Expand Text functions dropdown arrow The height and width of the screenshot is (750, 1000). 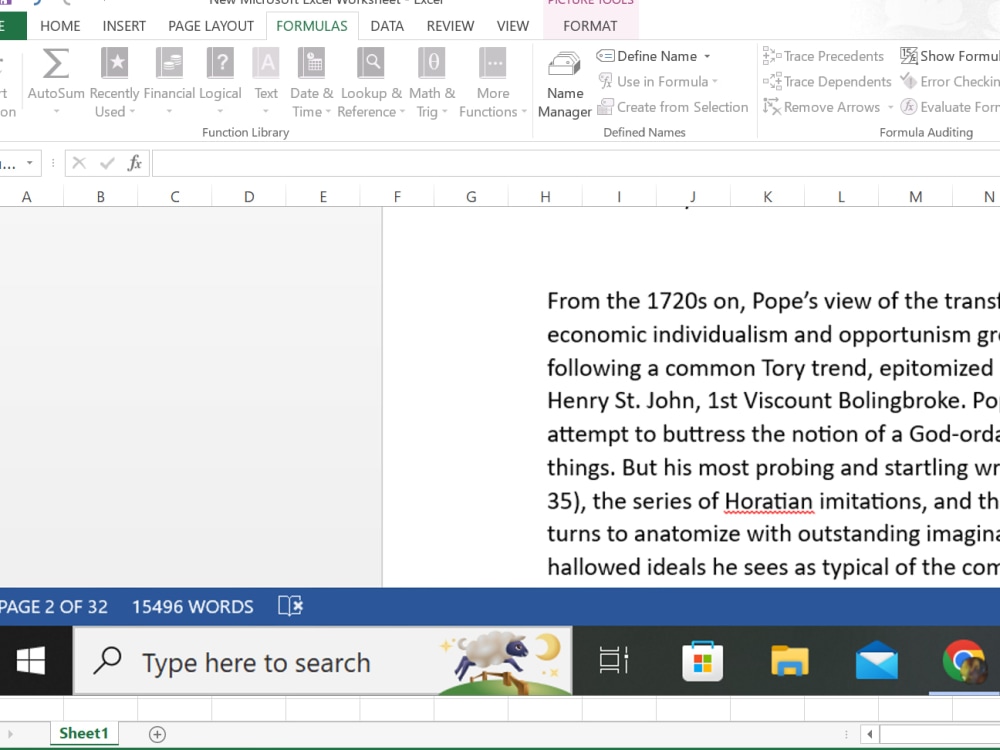[266, 112]
